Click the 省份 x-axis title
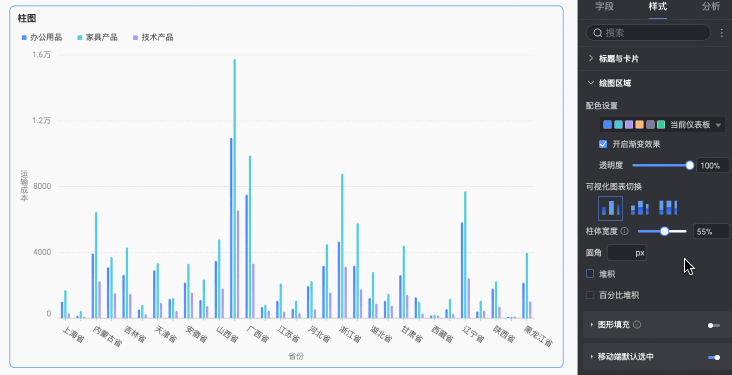This screenshot has width=732, height=375. coord(296,356)
